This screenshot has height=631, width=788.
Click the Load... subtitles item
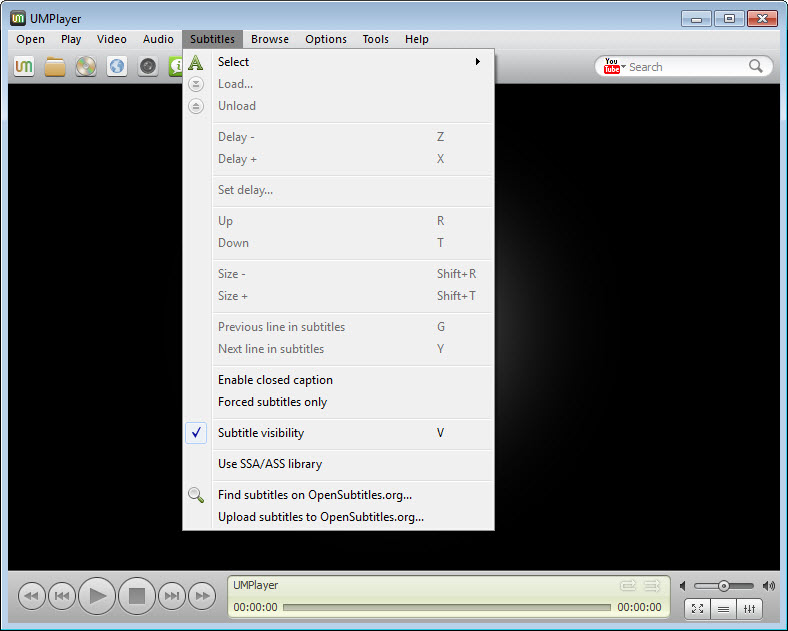[x=338, y=84]
